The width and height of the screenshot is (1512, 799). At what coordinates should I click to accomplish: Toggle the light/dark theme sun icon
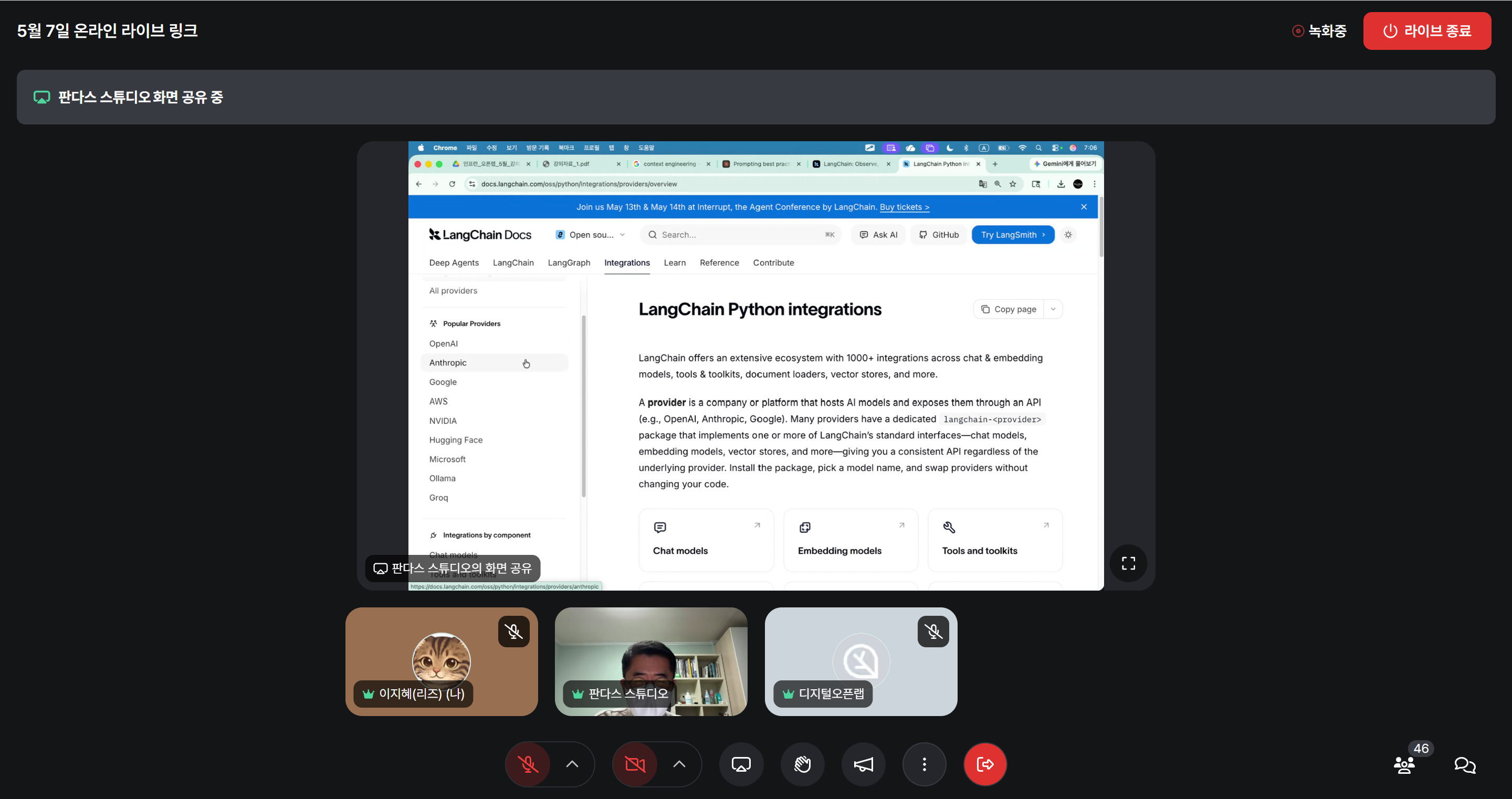coord(1068,235)
